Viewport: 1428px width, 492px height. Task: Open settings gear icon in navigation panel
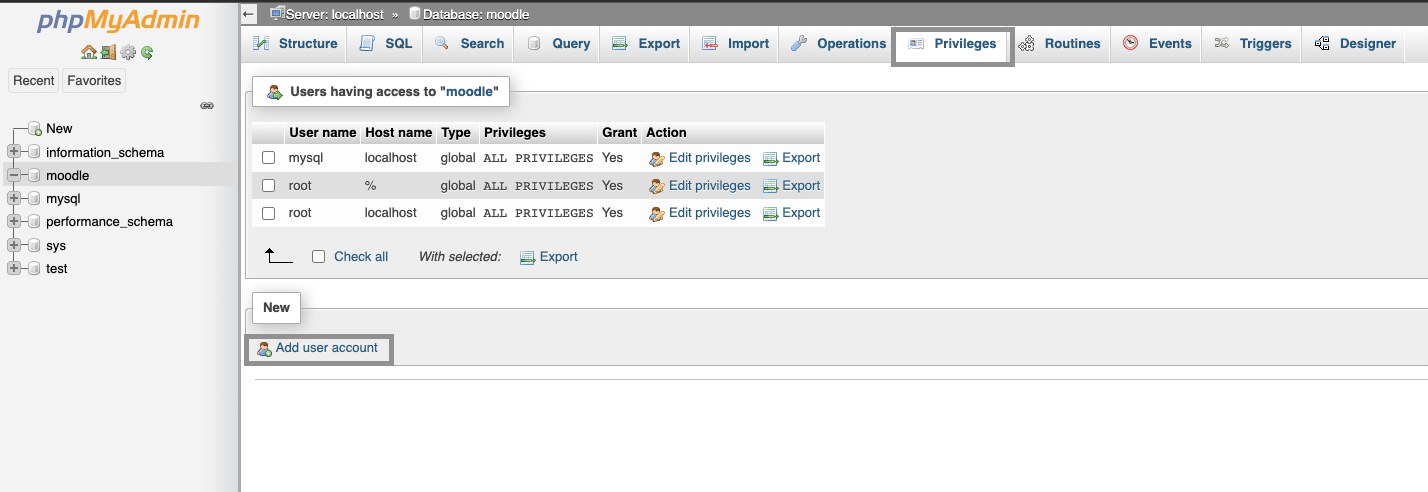[128, 52]
